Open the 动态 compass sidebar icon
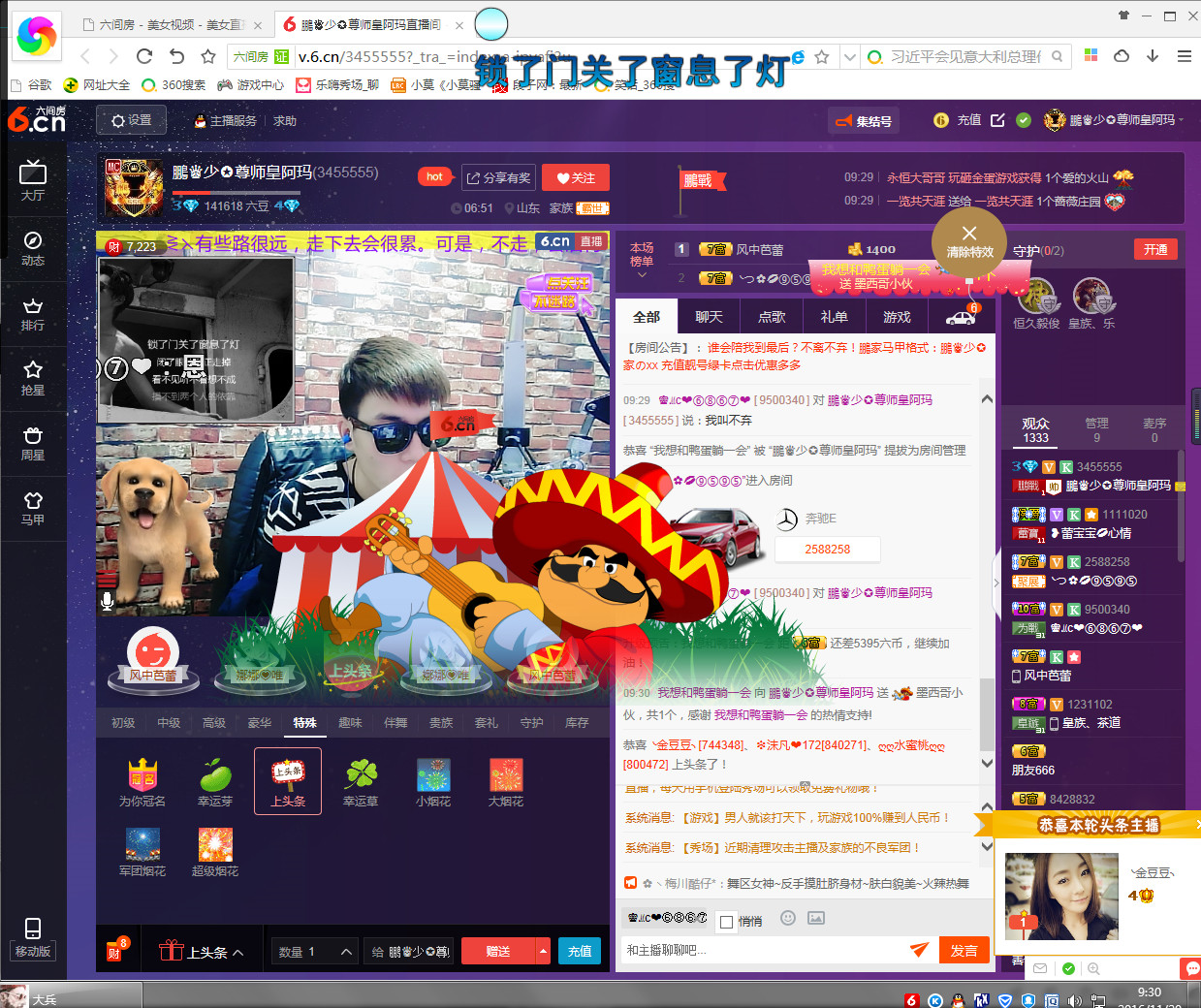The width and height of the screenshot is (1201, 1008). coord(33,248)
